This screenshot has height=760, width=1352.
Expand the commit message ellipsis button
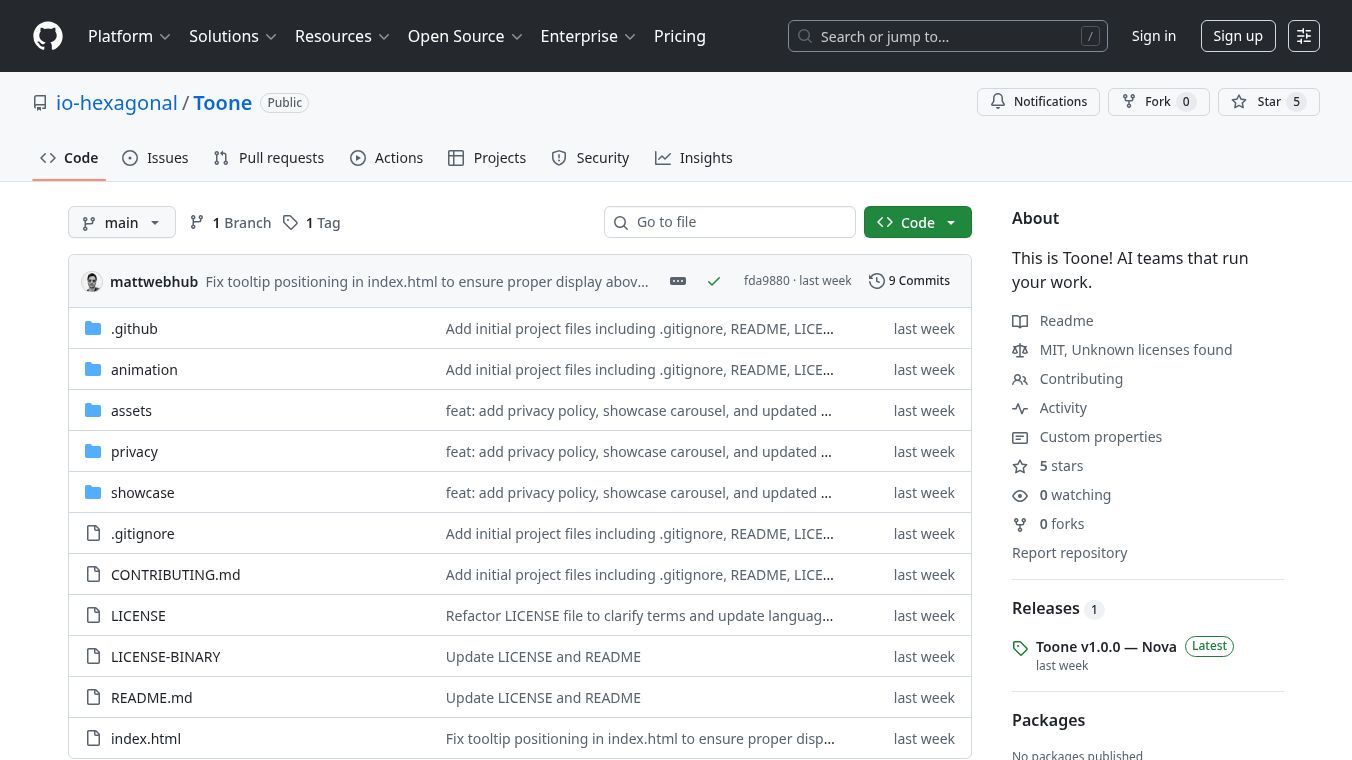pos(678,282)
